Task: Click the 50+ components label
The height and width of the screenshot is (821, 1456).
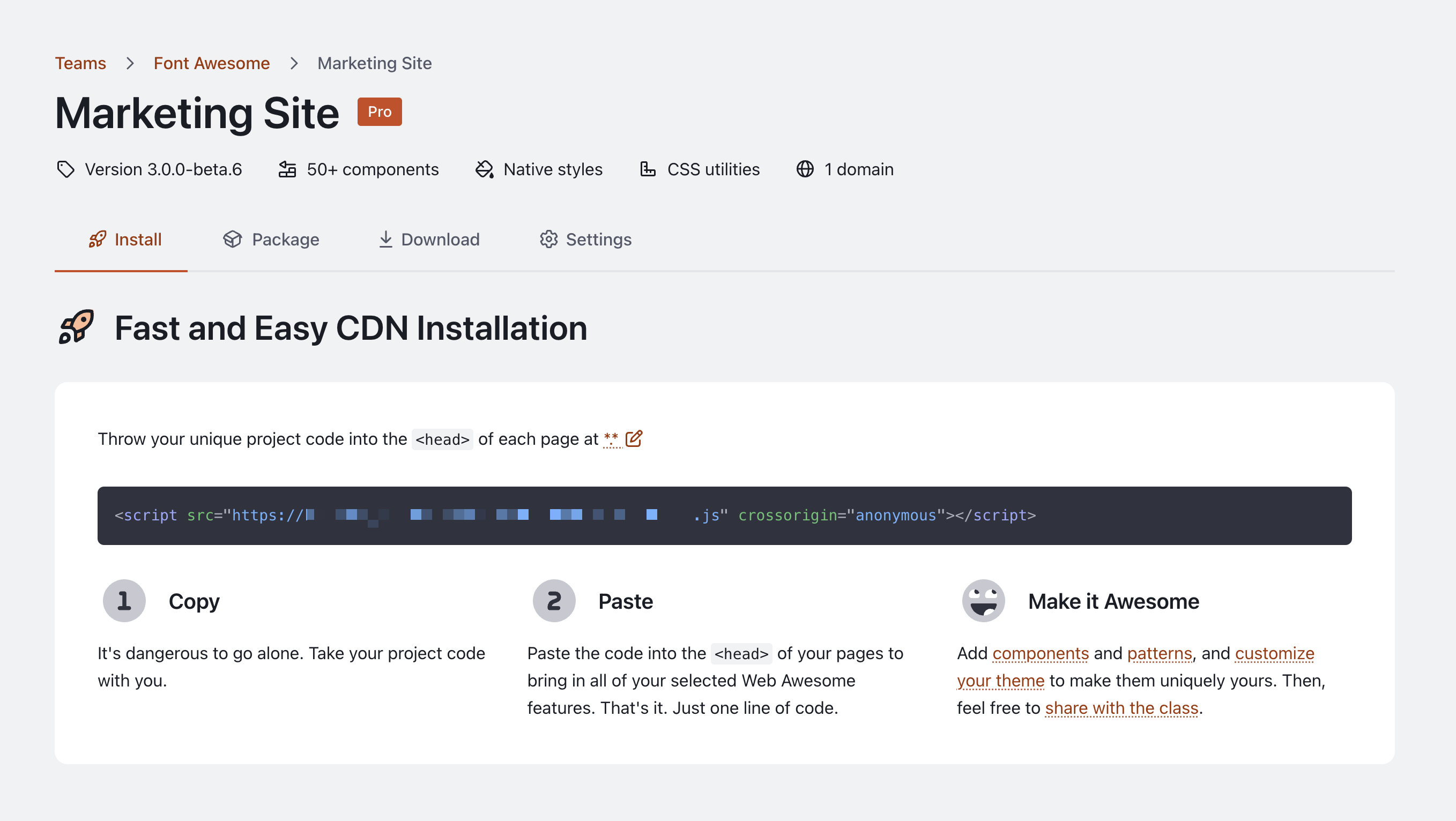Action: (x=373, y=169)
